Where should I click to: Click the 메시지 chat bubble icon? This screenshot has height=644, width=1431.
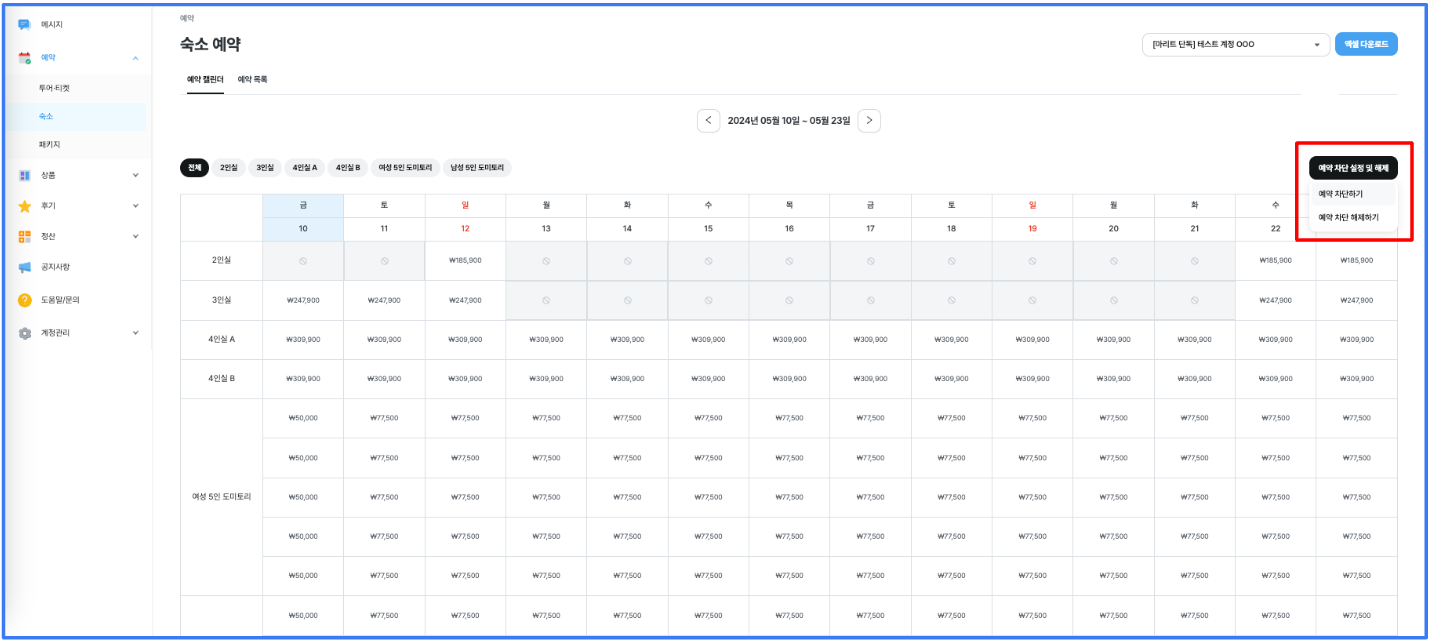(x=25, y=24)
